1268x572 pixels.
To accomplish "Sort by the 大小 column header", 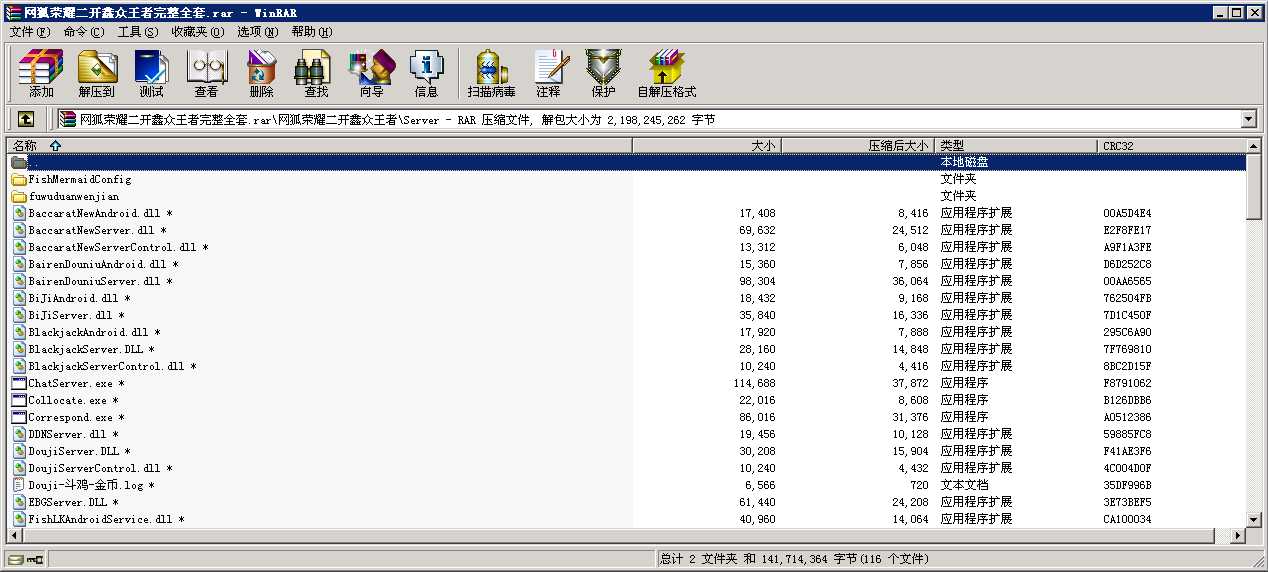I will tap(706, 146).
